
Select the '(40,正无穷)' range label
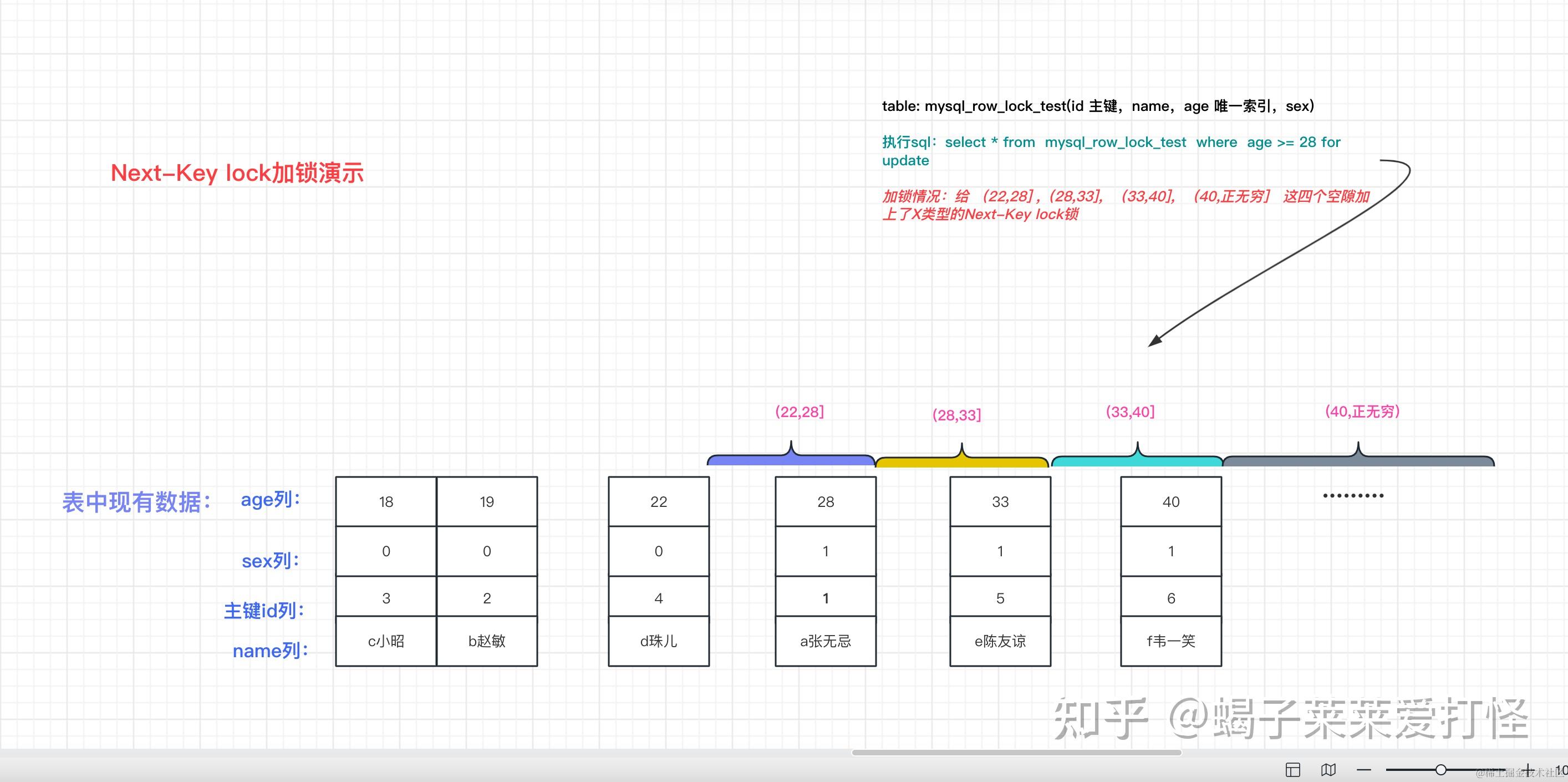click(x=1362, y=412)
